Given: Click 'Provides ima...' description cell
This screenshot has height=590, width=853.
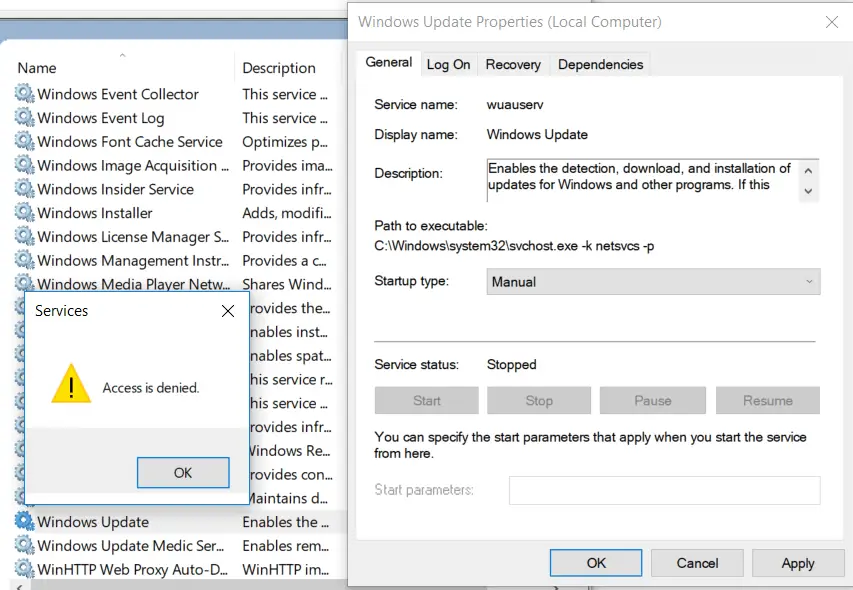Looking at the screenshot, I should point(287,165).
